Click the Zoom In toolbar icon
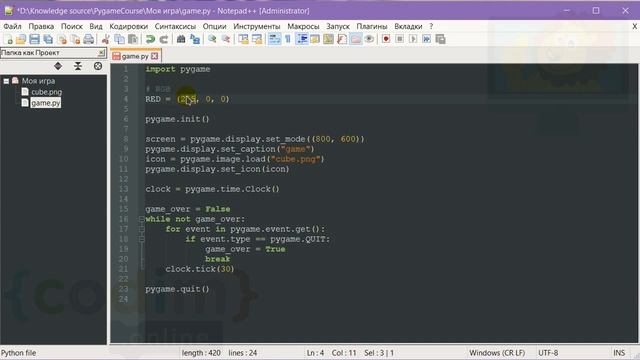Image resolution: width=640 pixels, height=360 pixels. 212,39
